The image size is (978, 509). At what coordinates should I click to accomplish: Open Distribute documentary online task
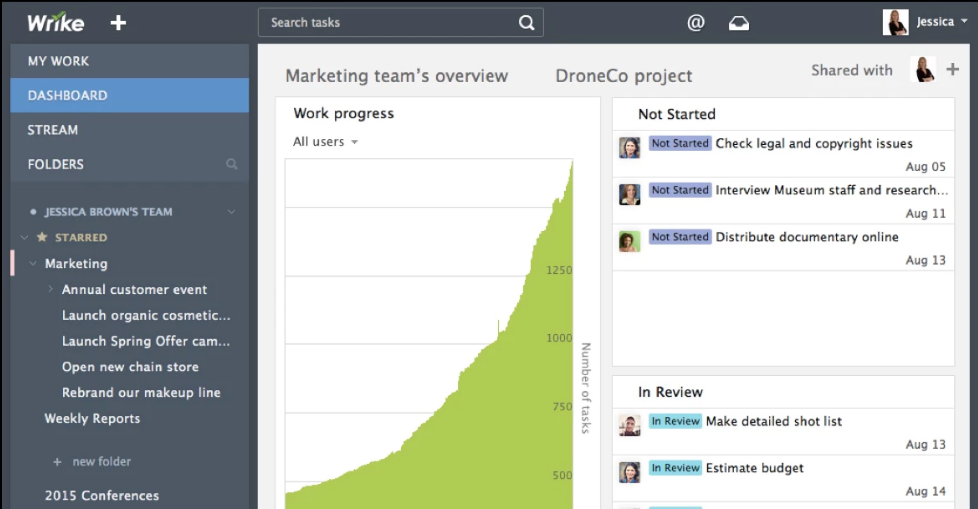click(807, 237)
